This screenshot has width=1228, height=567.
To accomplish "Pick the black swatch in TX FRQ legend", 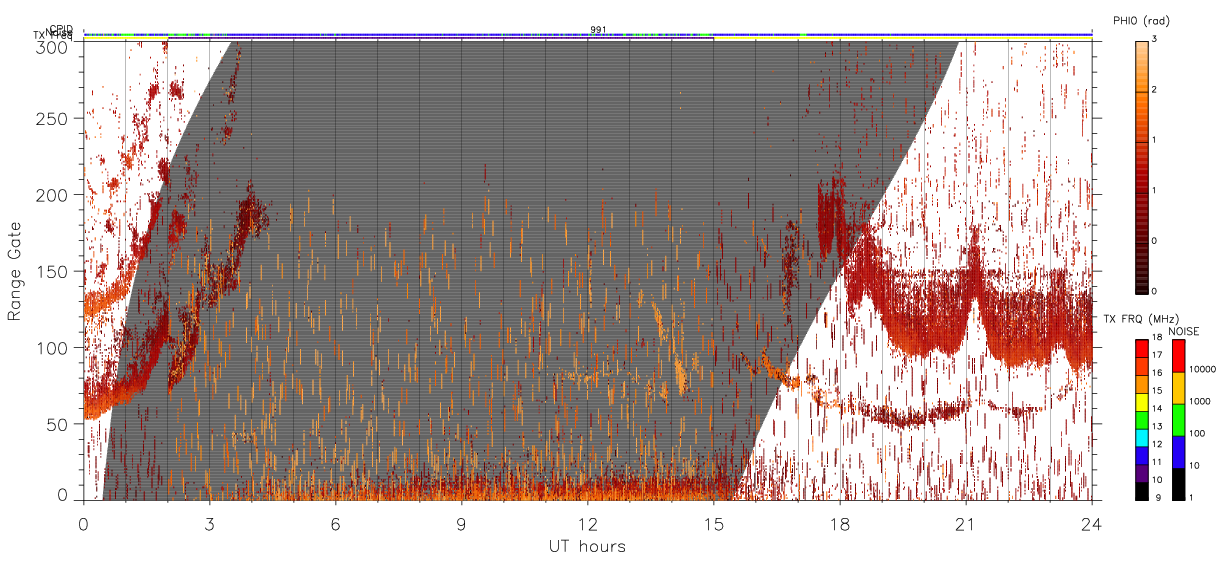I will (1141, 490).
